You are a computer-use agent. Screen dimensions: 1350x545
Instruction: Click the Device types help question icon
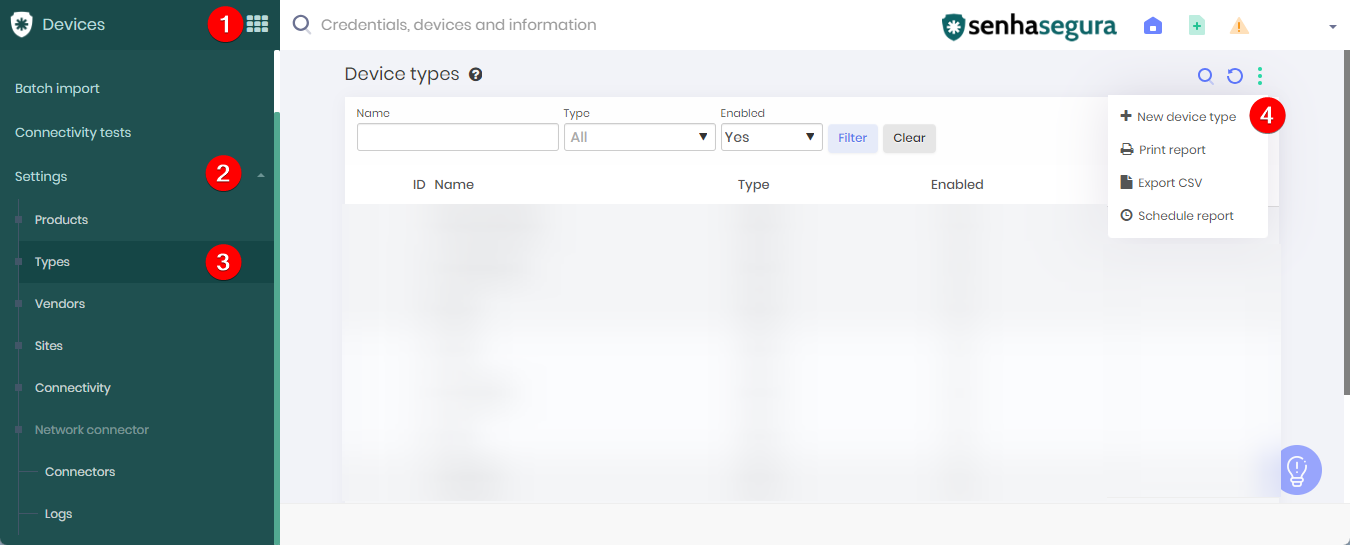tap(476, 74)
